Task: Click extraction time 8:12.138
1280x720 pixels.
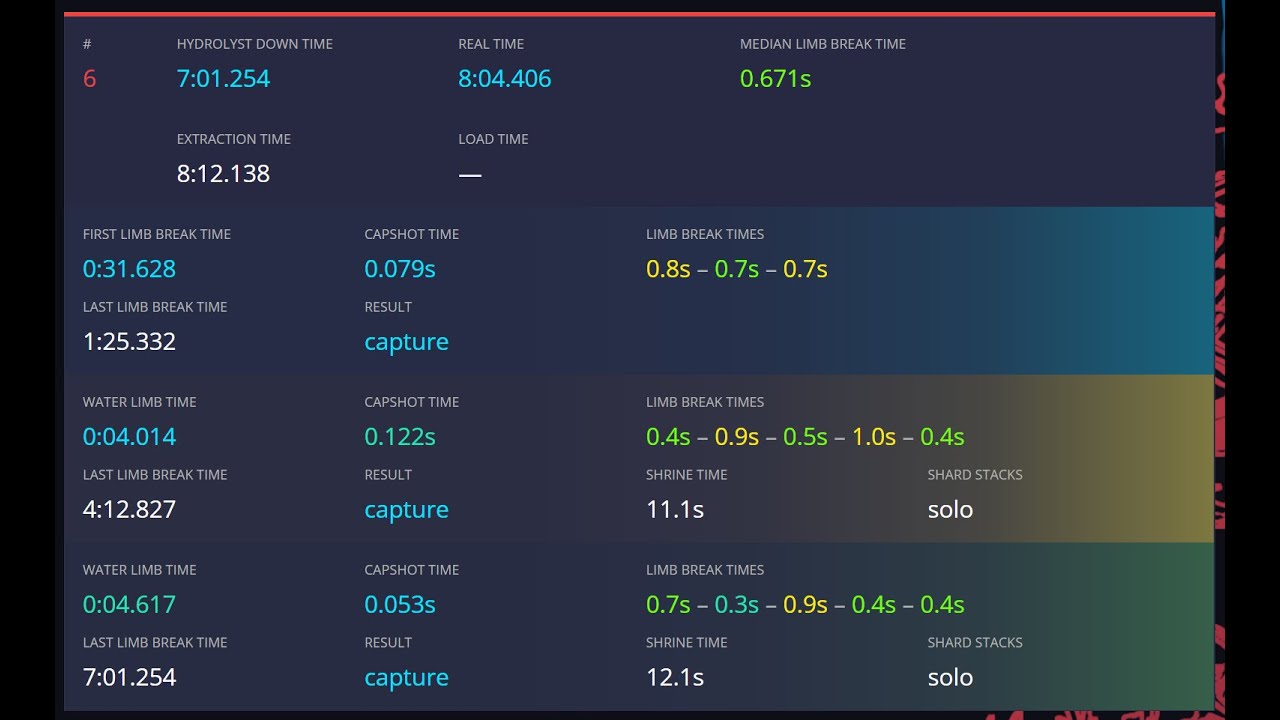Action: click(x=223, y=174)
